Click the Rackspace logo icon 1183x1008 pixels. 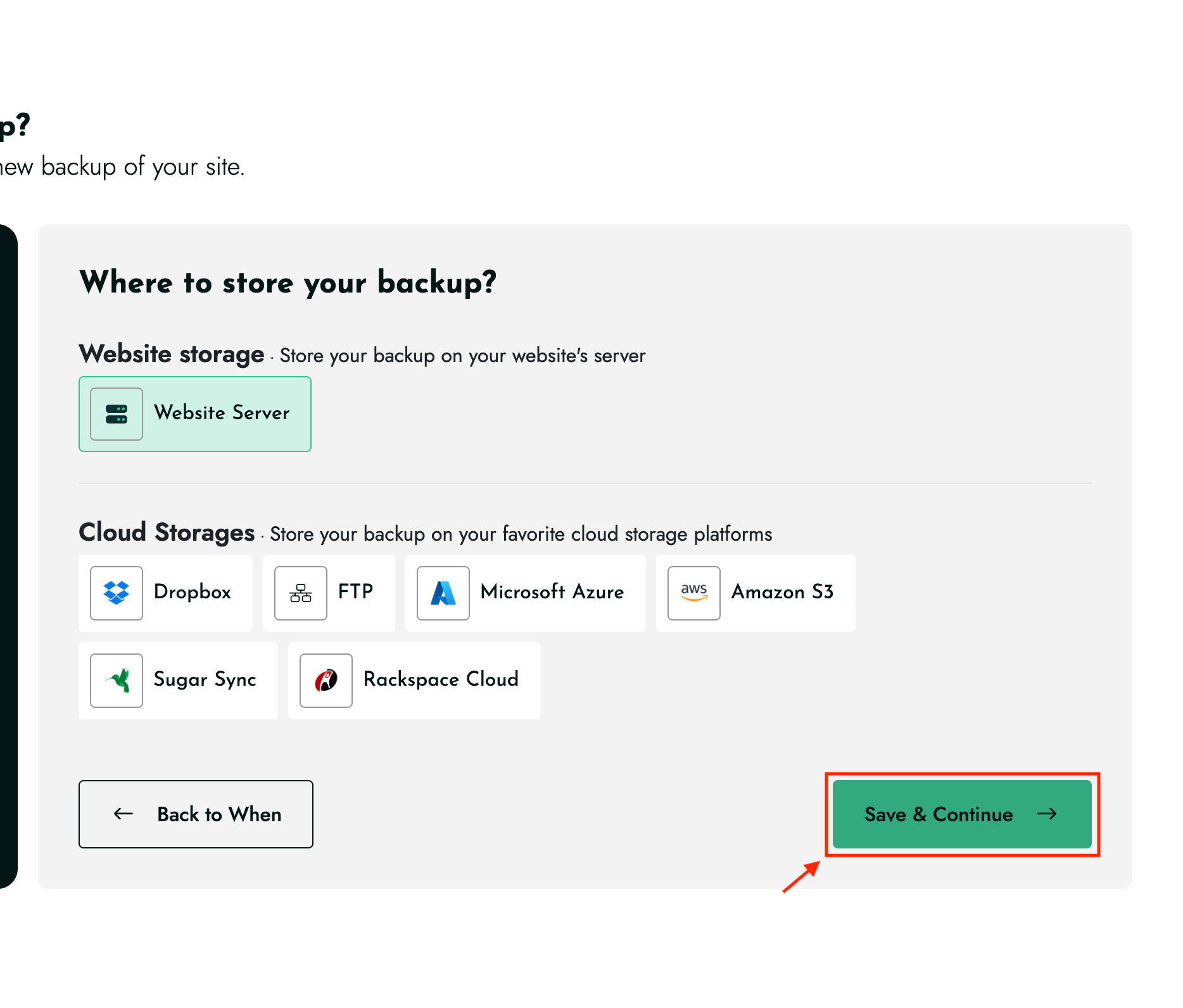326,680
